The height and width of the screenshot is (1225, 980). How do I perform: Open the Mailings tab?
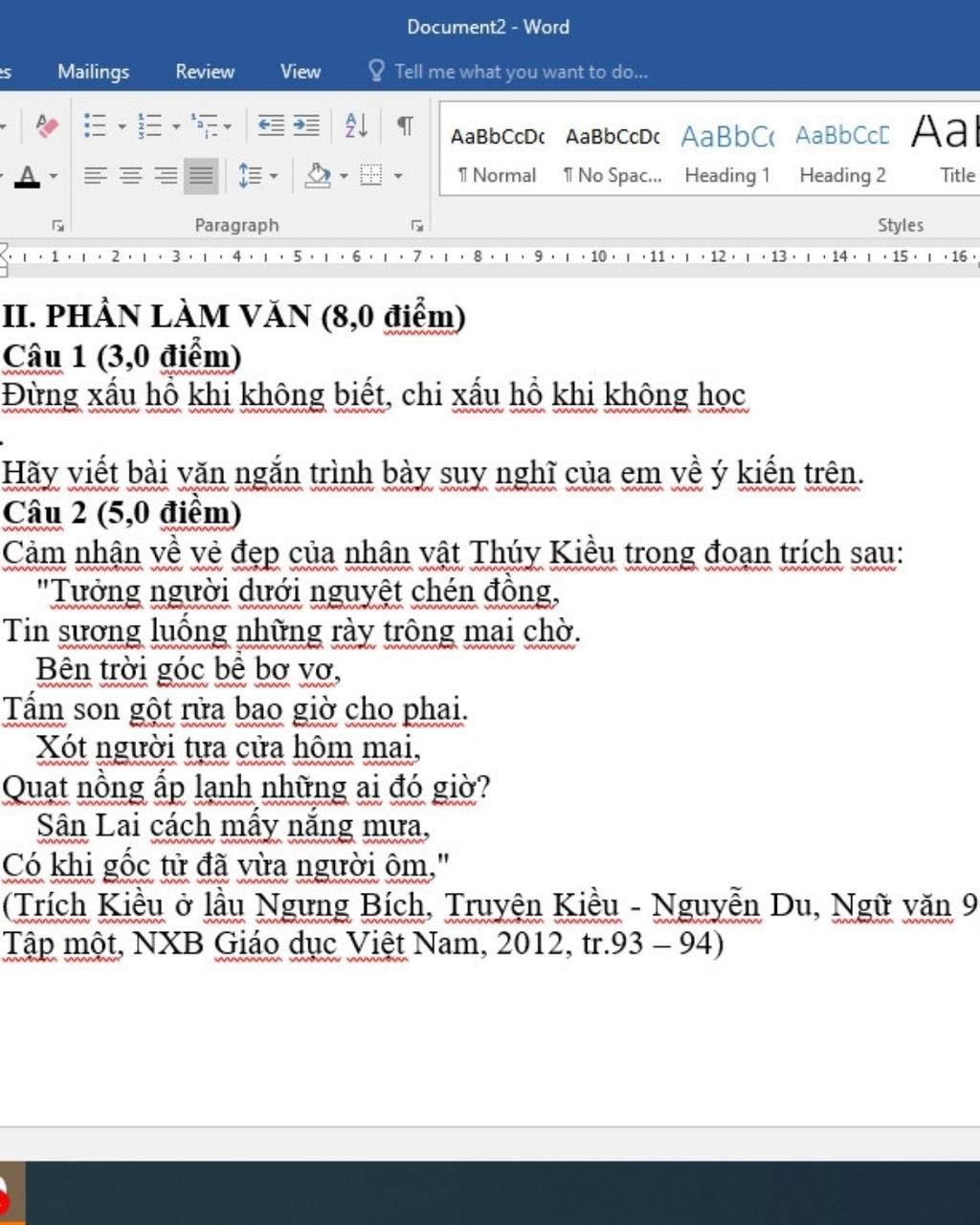tap(93, 72)
